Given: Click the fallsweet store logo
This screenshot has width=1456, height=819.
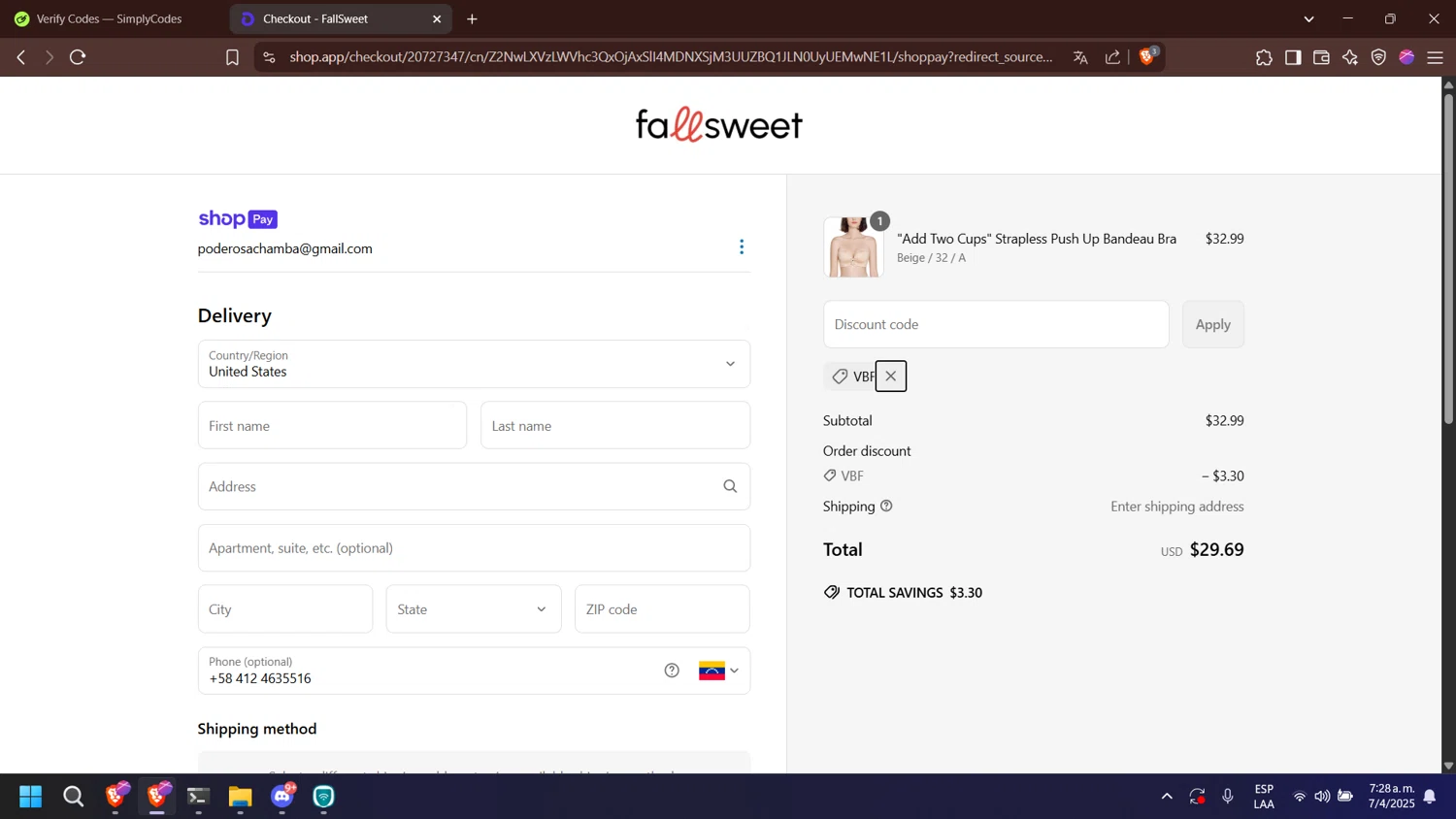Looking at the screenshot, I should pos(719,124).
